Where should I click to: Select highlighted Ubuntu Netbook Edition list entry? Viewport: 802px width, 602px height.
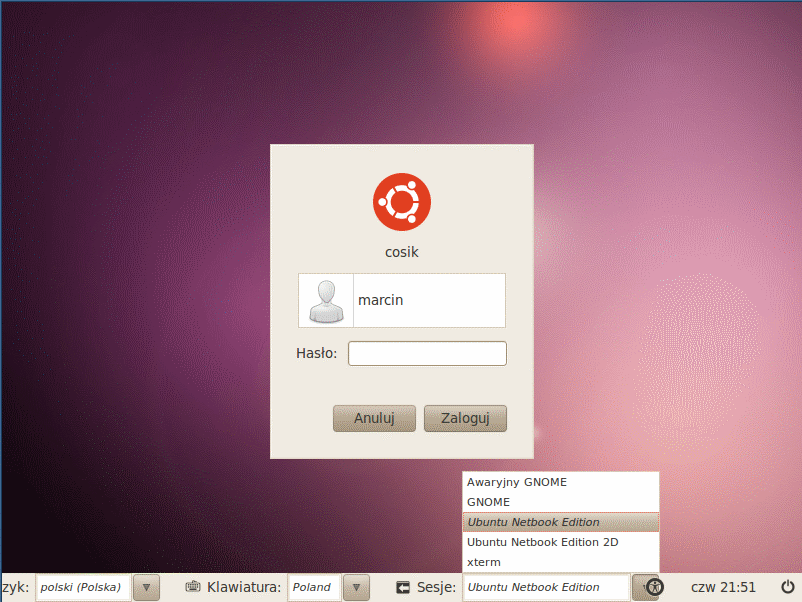pos(533,522)
